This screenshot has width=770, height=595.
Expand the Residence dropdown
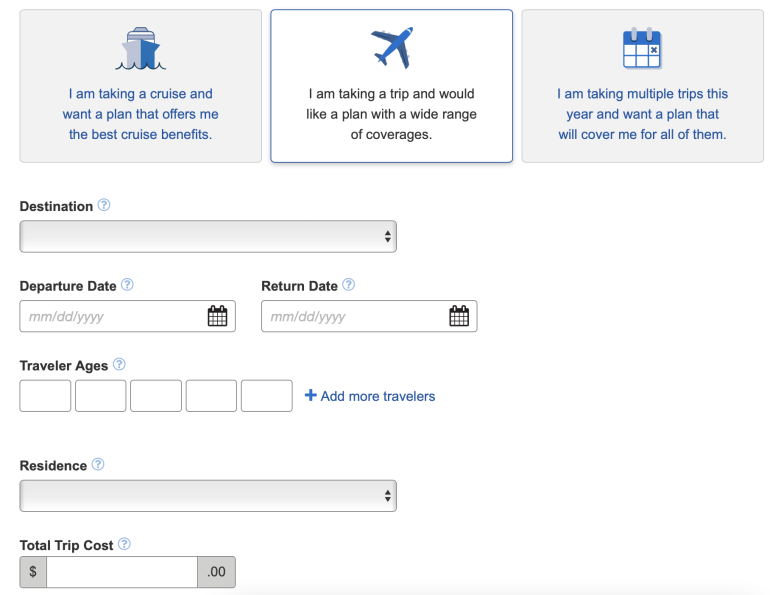click(208, 495)
